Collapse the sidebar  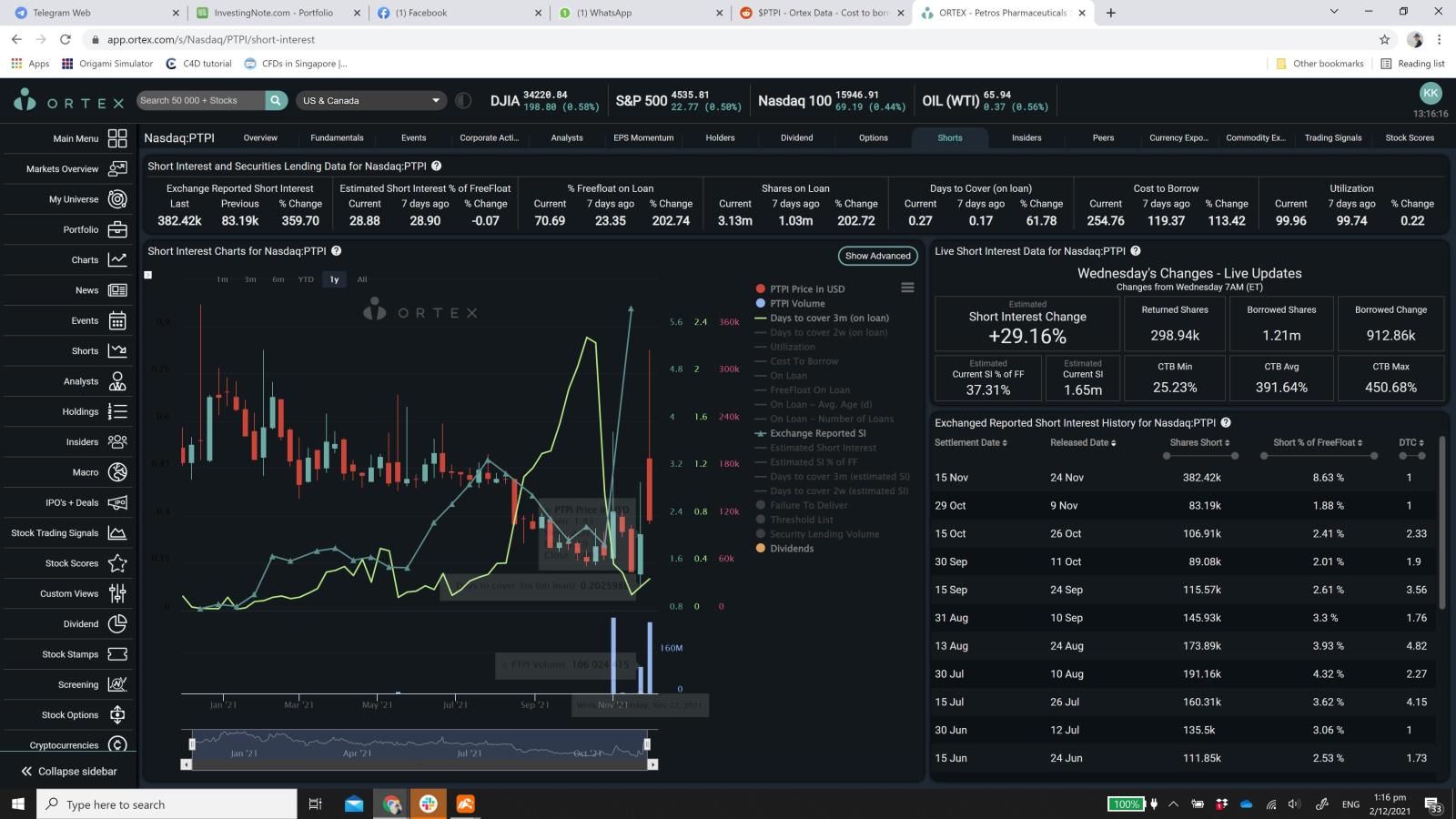69,771
